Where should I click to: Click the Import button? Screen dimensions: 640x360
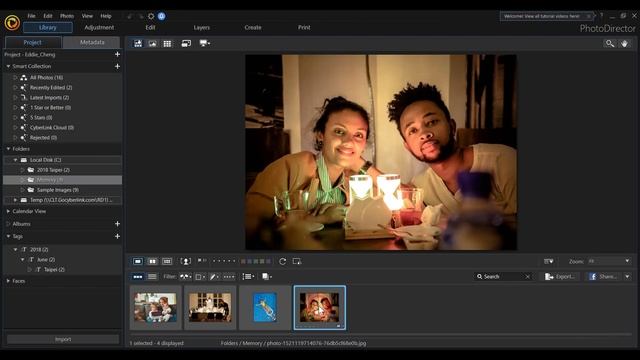tap(63, 339)
